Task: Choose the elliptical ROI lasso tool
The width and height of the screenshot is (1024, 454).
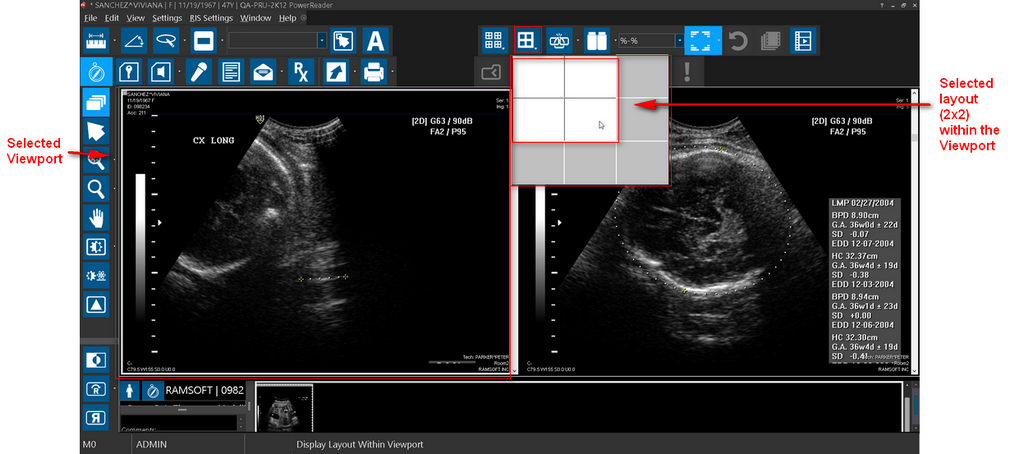Action: [x=168, y=40]
